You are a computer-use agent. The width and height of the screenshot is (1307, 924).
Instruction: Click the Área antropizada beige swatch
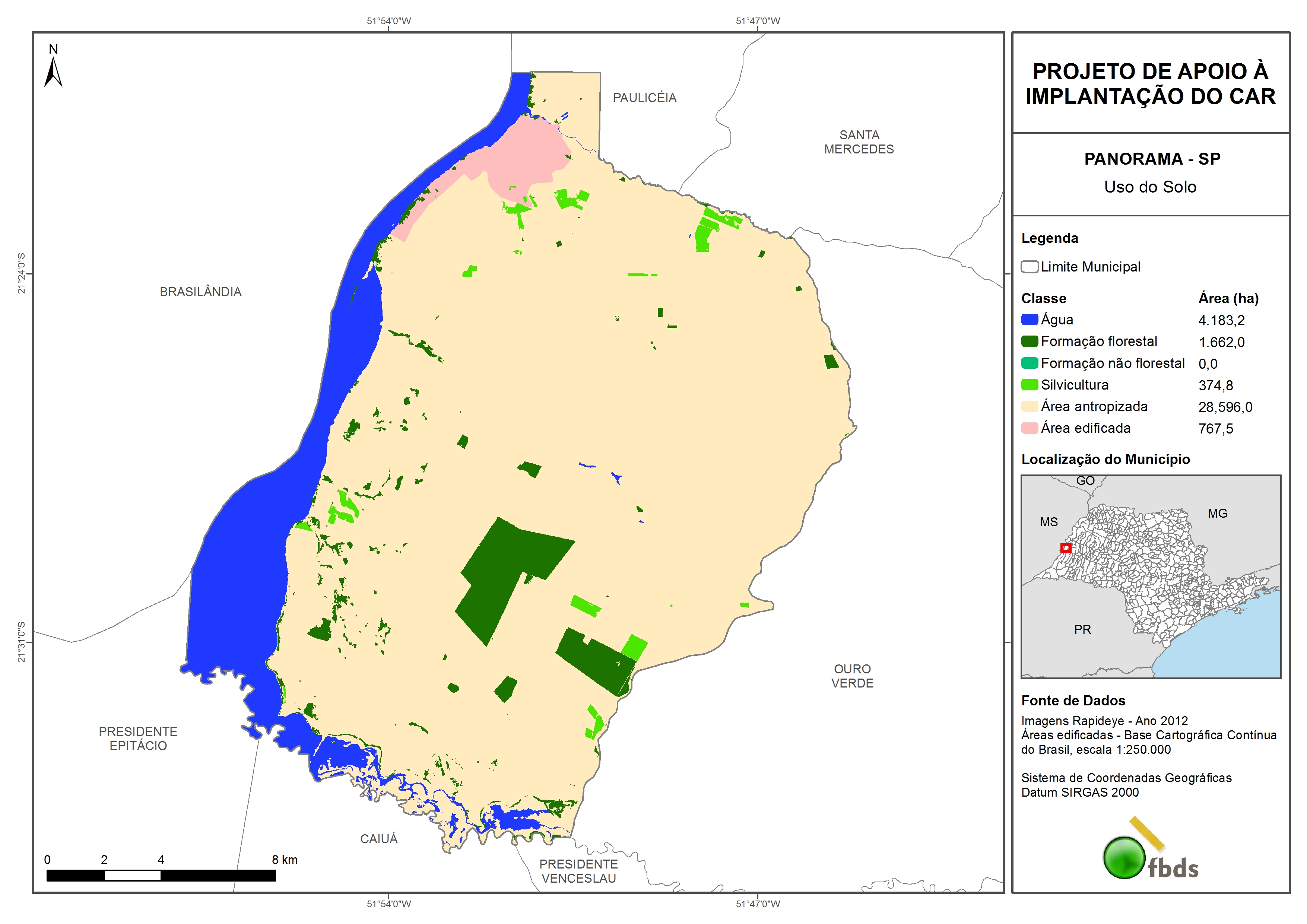pos(1029,406)
